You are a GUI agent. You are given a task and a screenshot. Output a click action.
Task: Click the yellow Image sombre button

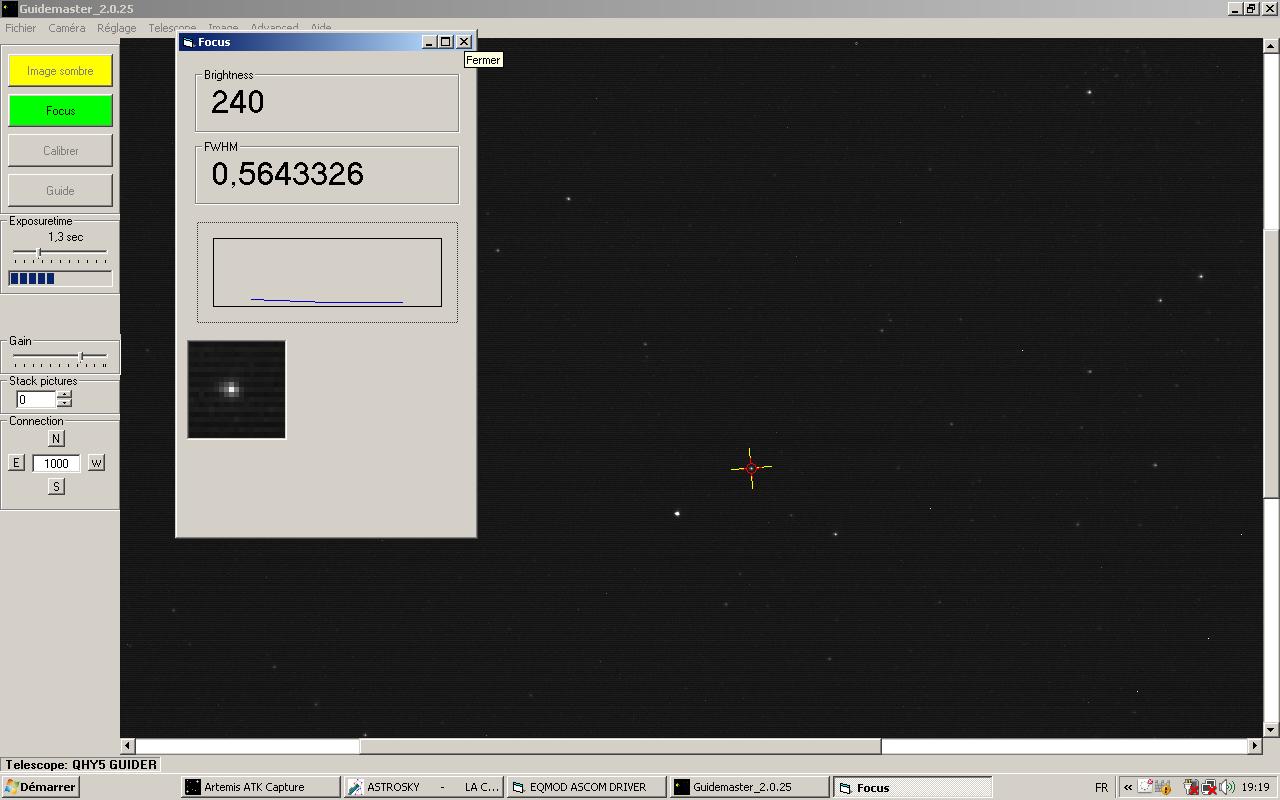[60, 71]
